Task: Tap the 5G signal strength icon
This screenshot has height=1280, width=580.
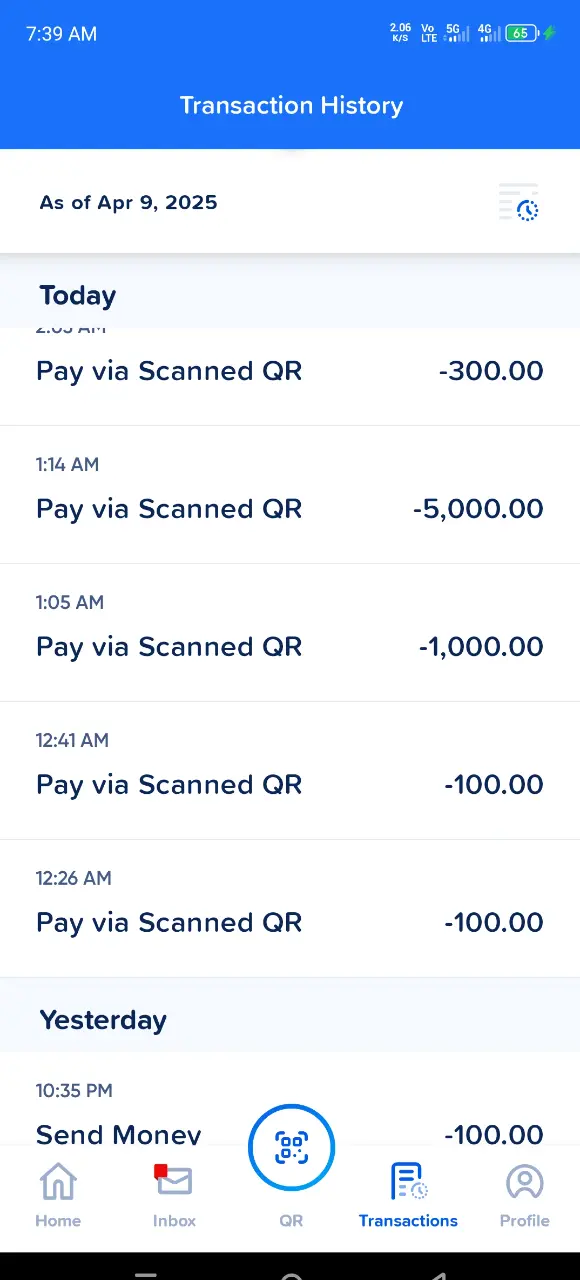Action: (457, 33)
